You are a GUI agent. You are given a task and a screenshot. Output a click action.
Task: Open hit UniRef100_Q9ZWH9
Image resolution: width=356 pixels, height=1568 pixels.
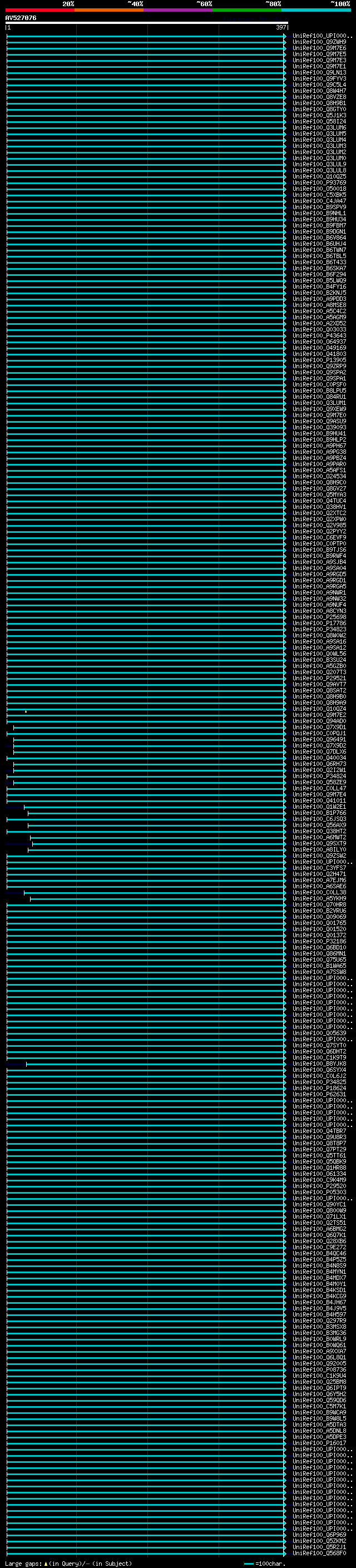[x=319, y=42]
